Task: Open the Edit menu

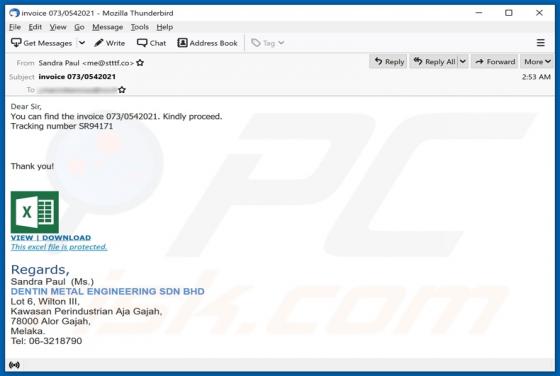Action: 35,27
